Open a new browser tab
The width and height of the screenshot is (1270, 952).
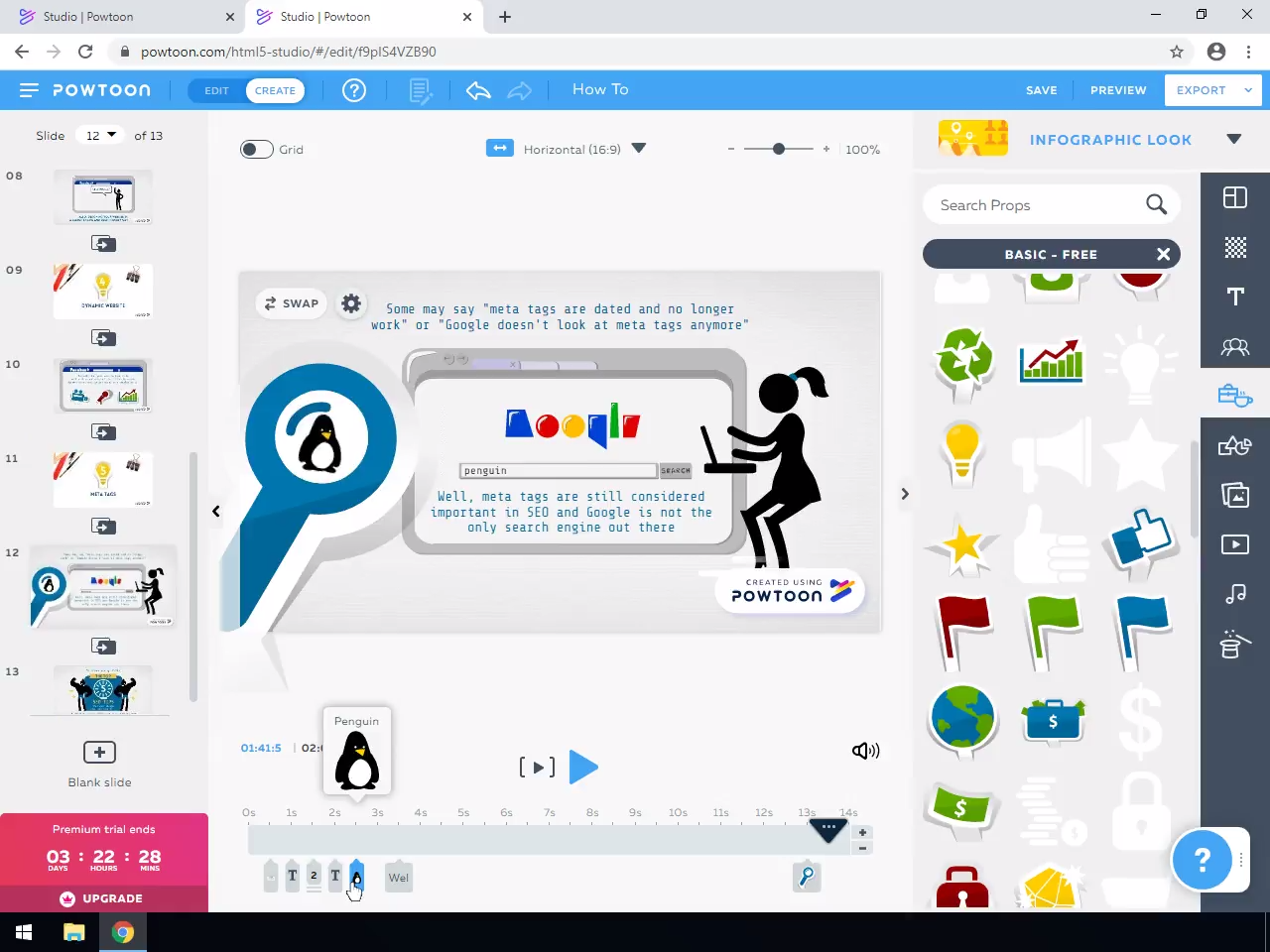[505, 17]
